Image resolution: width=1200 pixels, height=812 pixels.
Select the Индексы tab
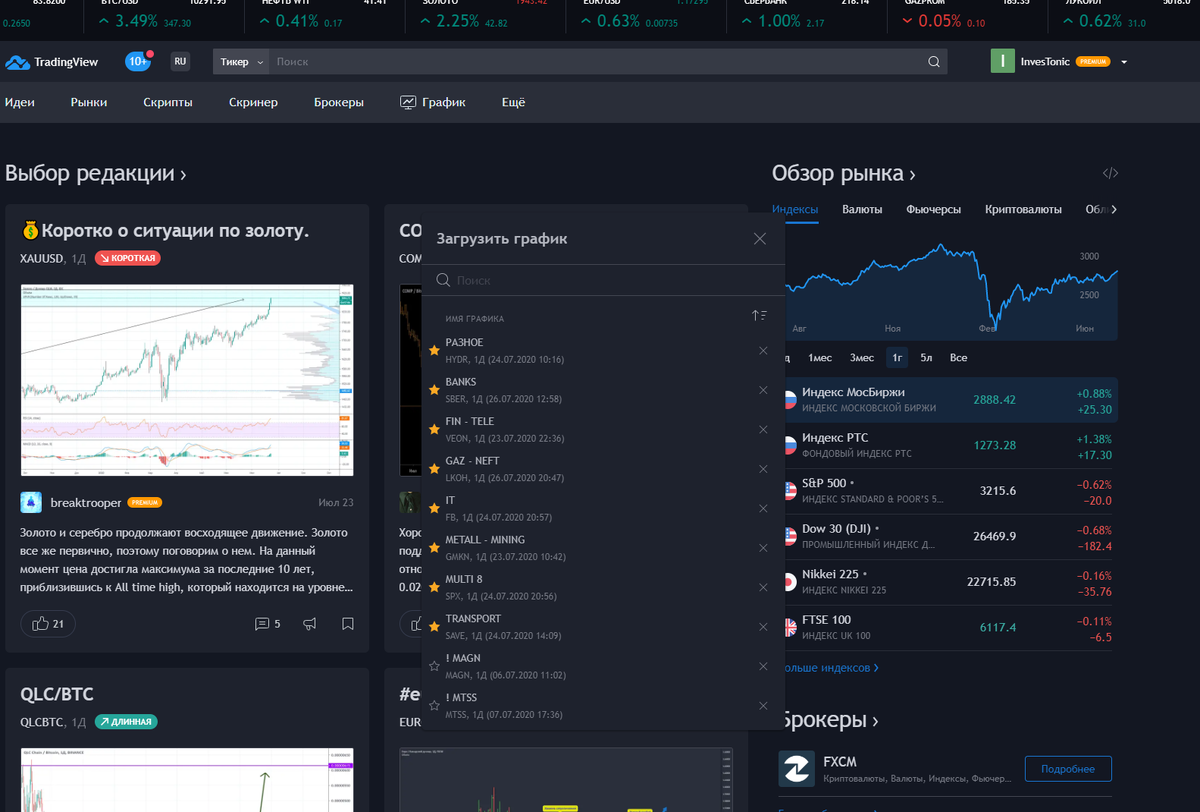pyautogui.click(x=795, y=209)
